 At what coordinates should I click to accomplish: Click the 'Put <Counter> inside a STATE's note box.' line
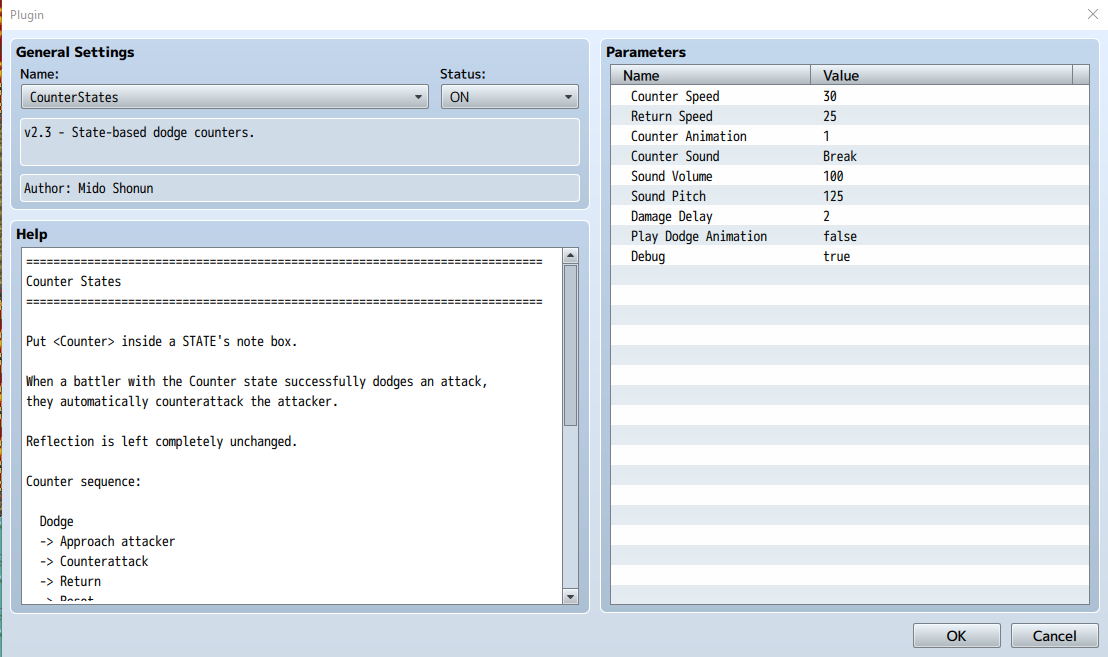(x=162, y=341)
